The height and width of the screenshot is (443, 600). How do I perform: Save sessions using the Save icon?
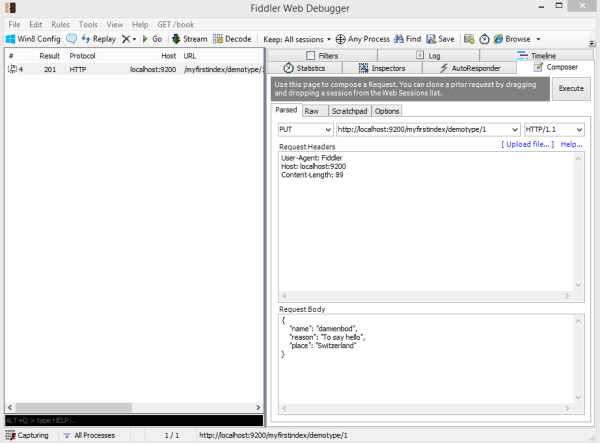tap(431, 39)
